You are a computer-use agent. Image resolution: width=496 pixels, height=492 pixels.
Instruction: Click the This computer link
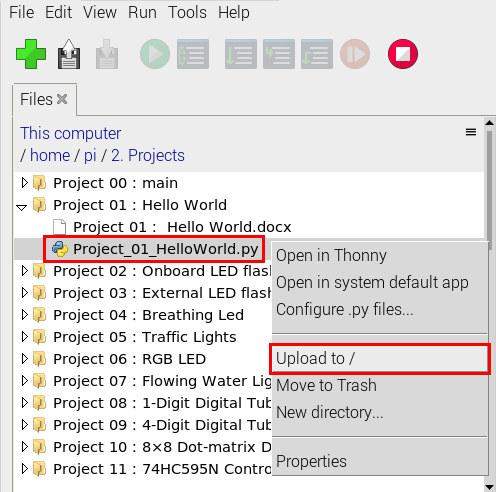pyautogui.click(x=70, y=133)
